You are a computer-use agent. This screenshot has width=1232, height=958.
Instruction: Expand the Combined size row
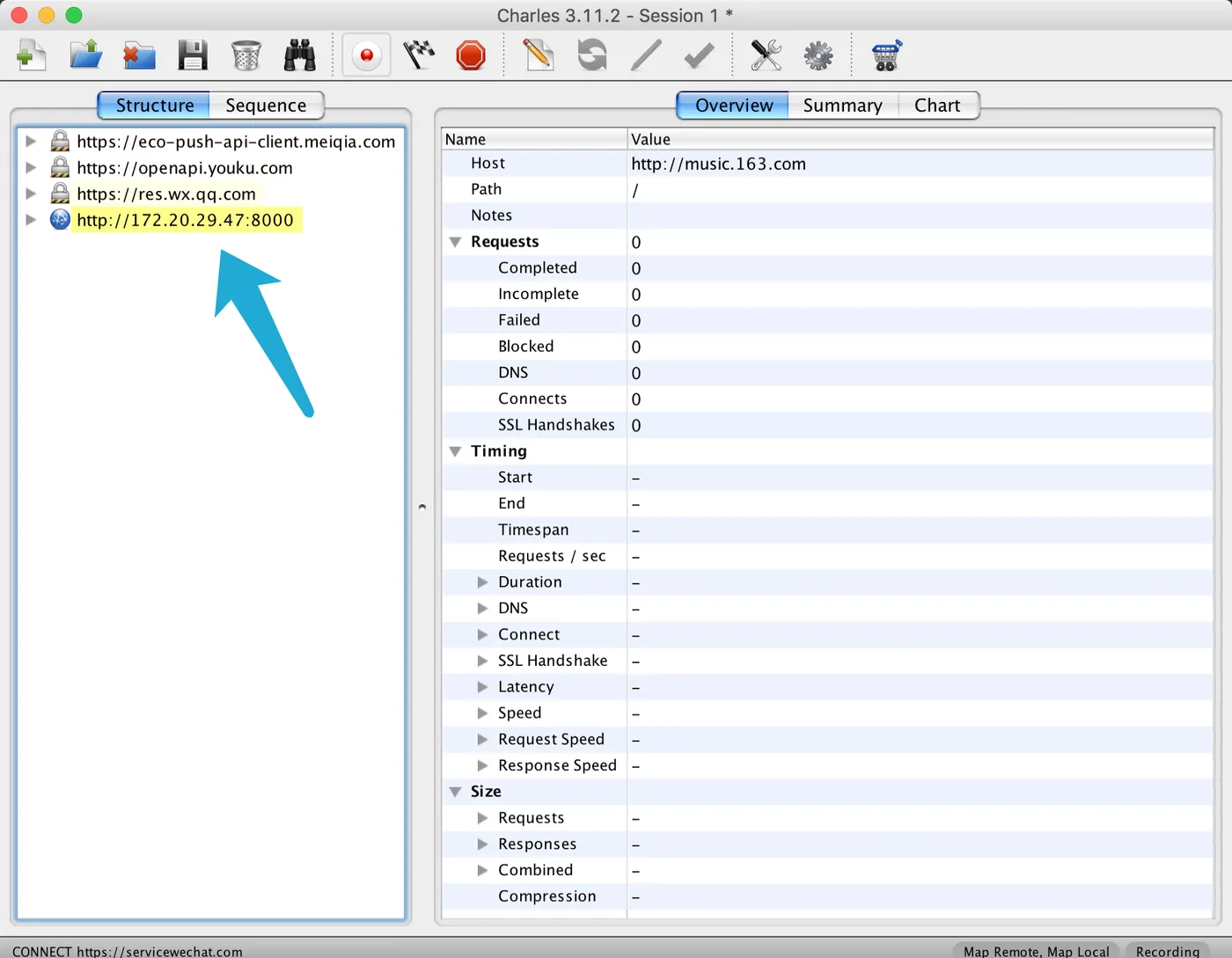tap(482, 870)
